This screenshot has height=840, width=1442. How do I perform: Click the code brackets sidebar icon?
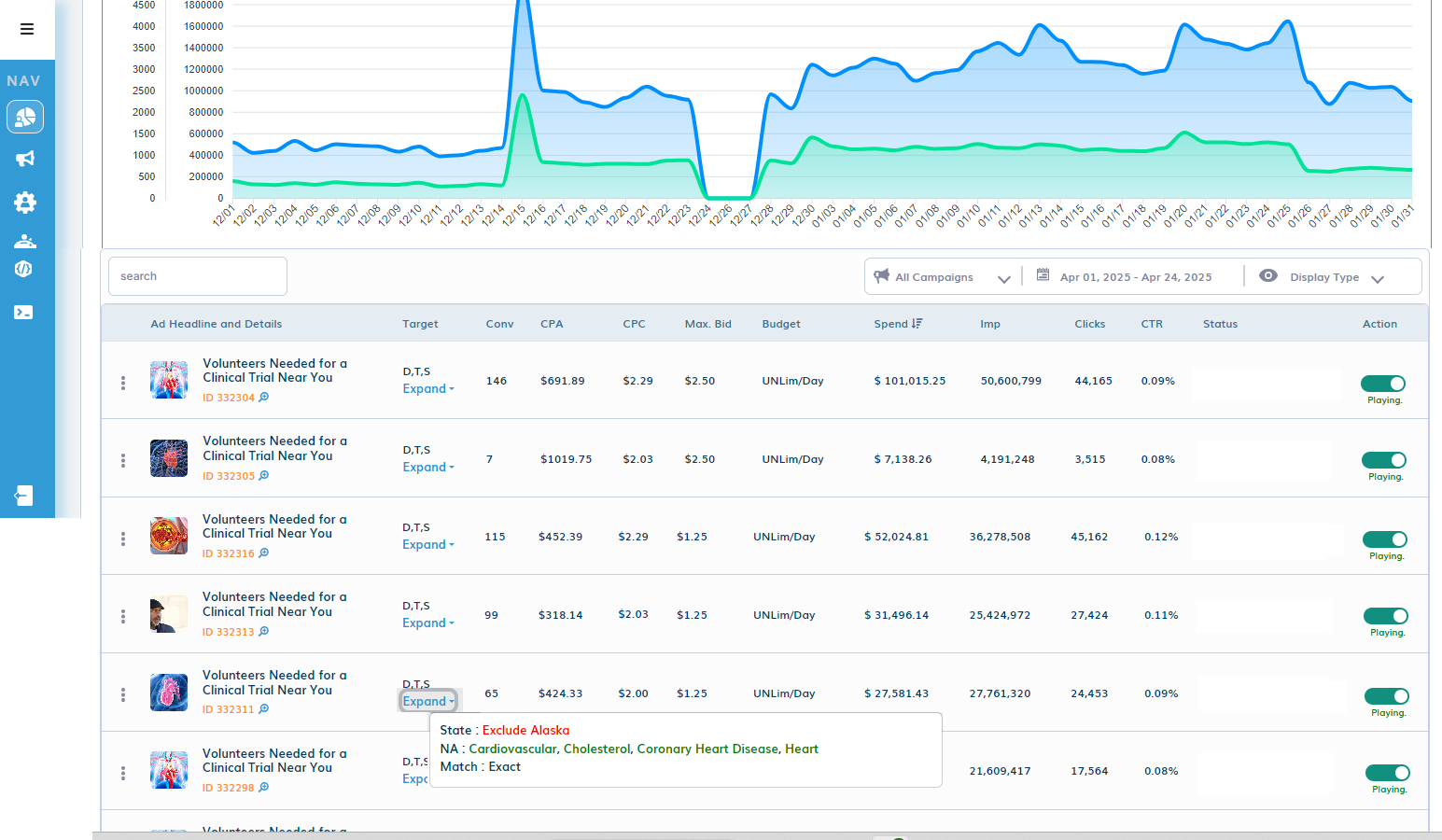(24, 269)
